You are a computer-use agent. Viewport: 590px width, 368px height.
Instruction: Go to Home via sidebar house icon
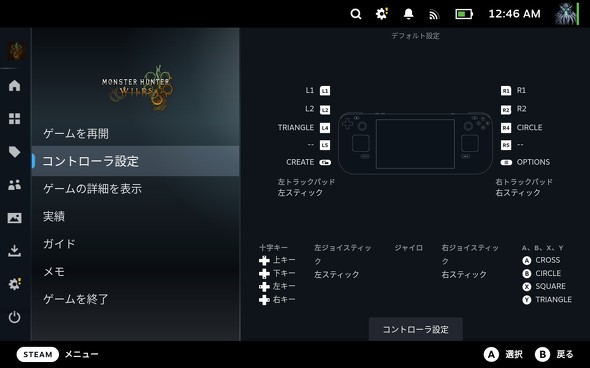(x=15, y=85)
